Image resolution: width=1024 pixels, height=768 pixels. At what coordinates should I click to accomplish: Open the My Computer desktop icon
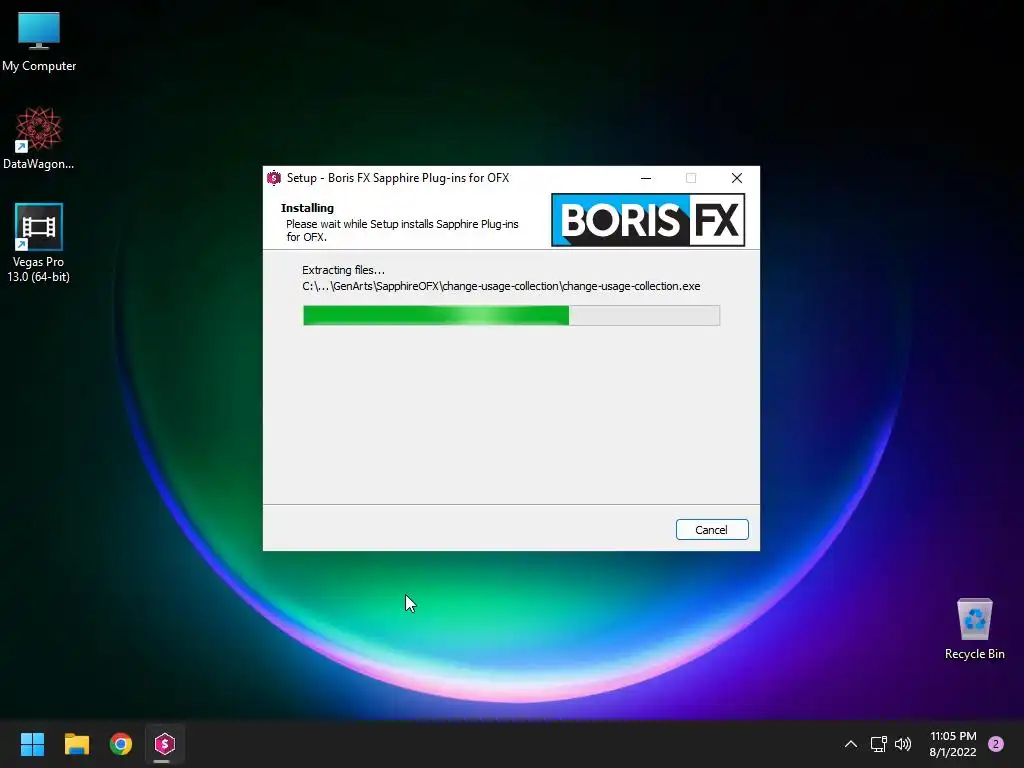click(39, 42)
